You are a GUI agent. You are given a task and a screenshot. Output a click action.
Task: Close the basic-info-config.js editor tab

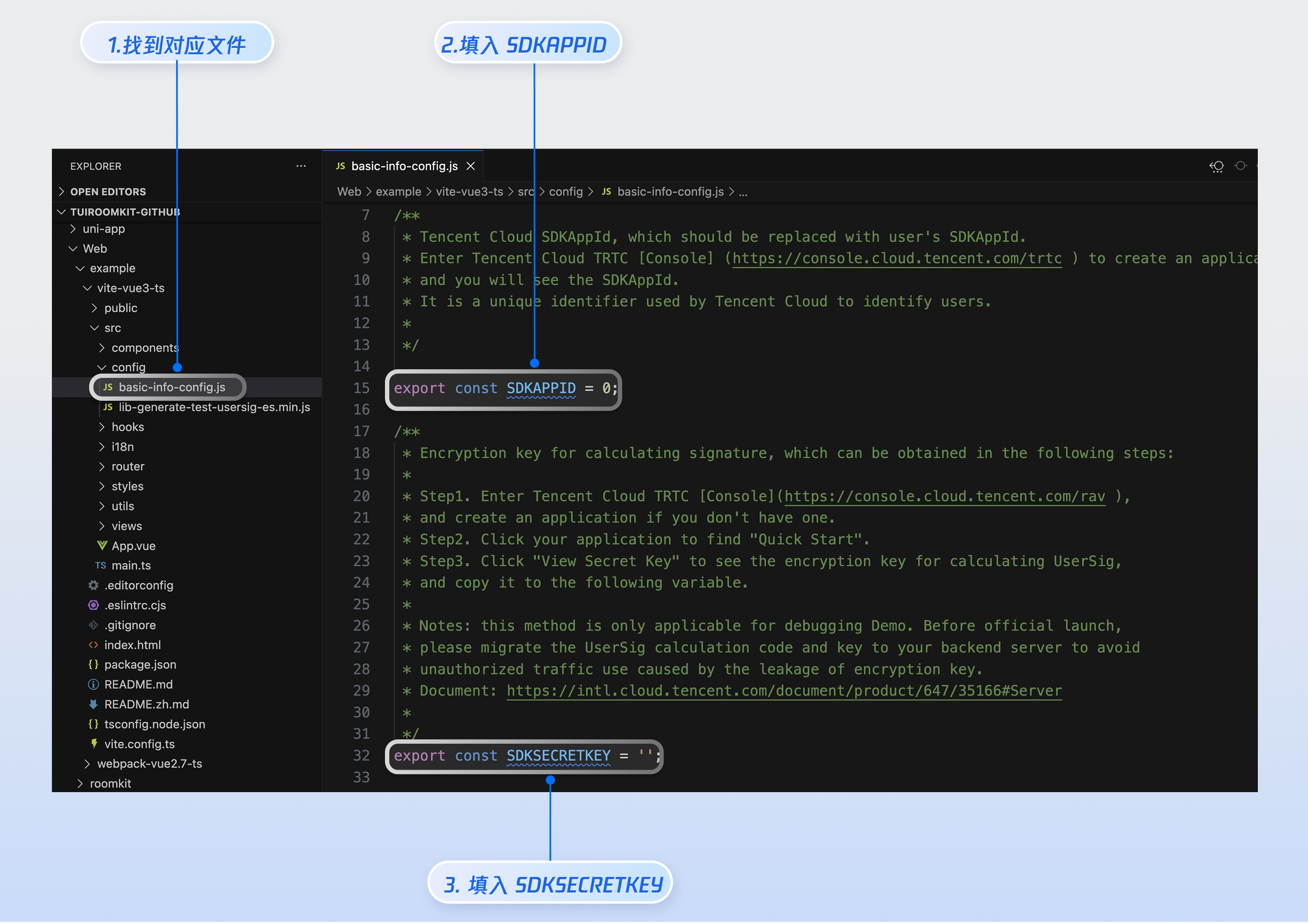(x=471, y=166)
